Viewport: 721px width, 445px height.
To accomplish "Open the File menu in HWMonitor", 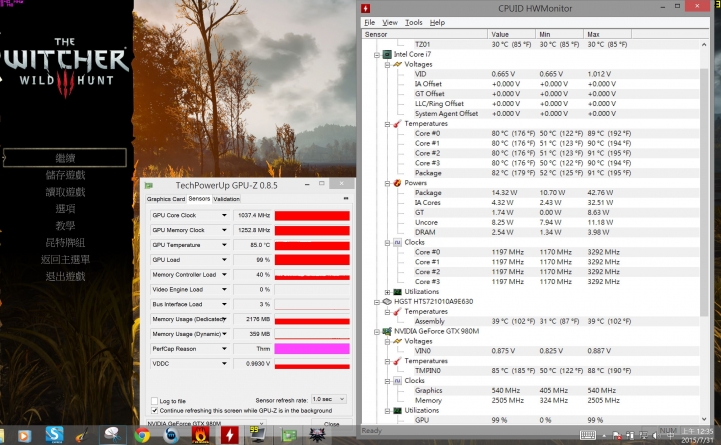I will [x=370, y=22].
